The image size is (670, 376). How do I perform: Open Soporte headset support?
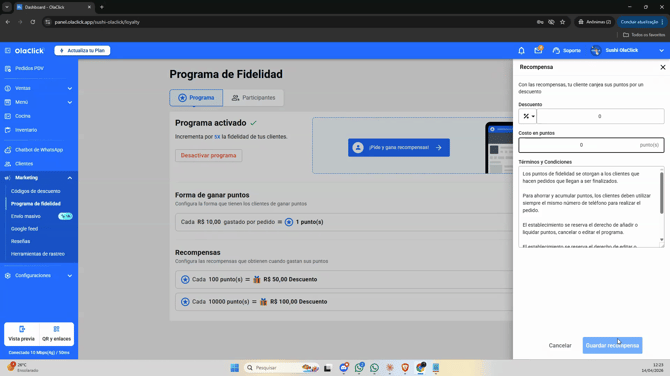click(567, 50)
